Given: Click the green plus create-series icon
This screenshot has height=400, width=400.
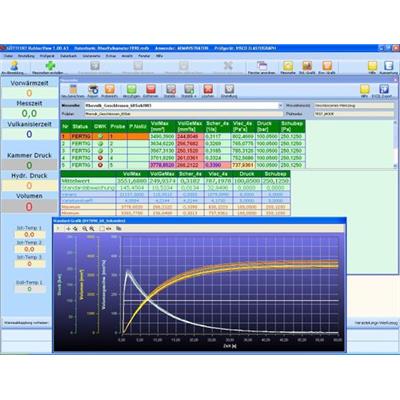Looking at the screenshot, I should click(x=50, y=65).
